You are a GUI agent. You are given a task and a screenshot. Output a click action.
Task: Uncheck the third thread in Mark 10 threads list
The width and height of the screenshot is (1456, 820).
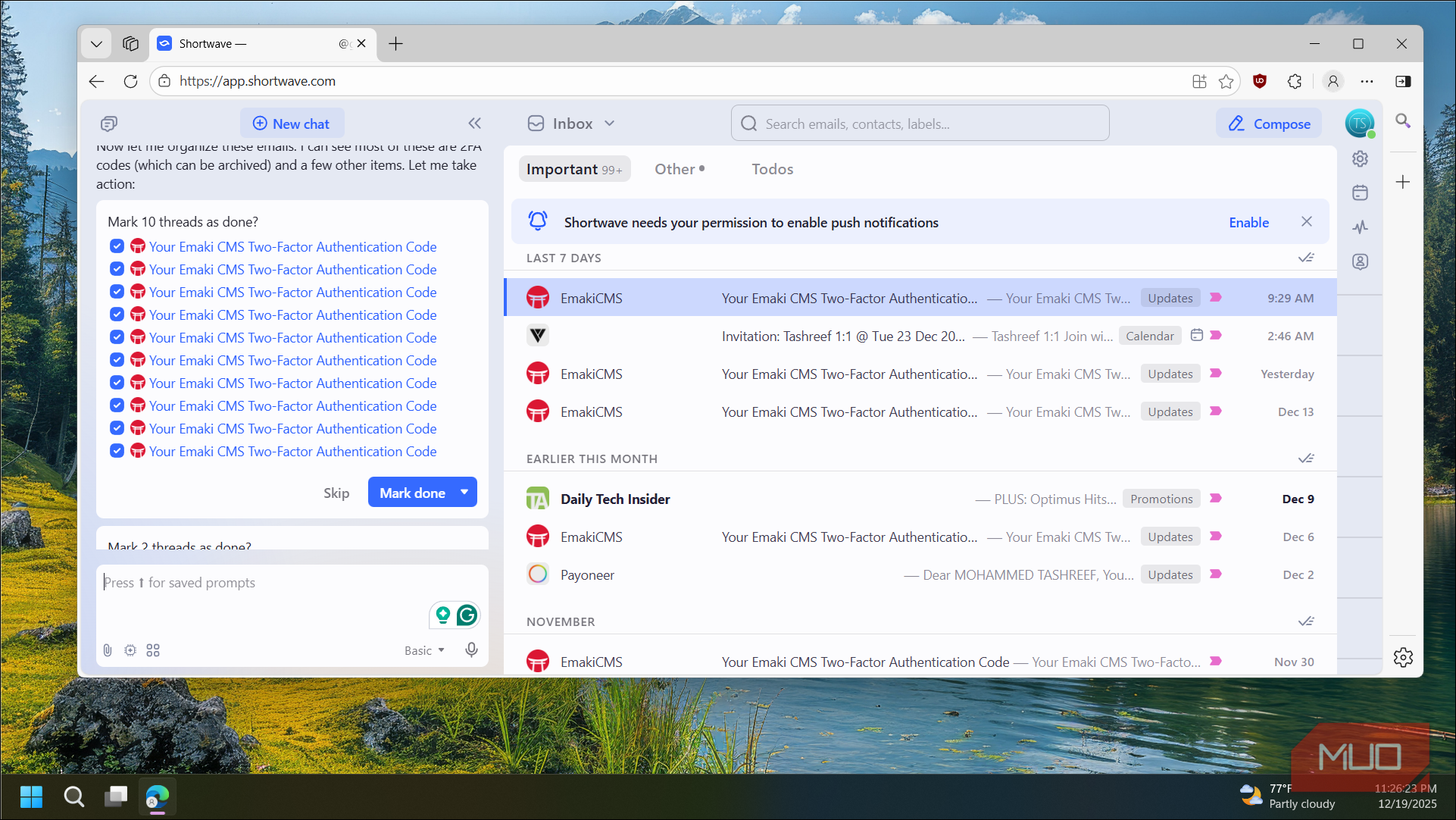117,292
